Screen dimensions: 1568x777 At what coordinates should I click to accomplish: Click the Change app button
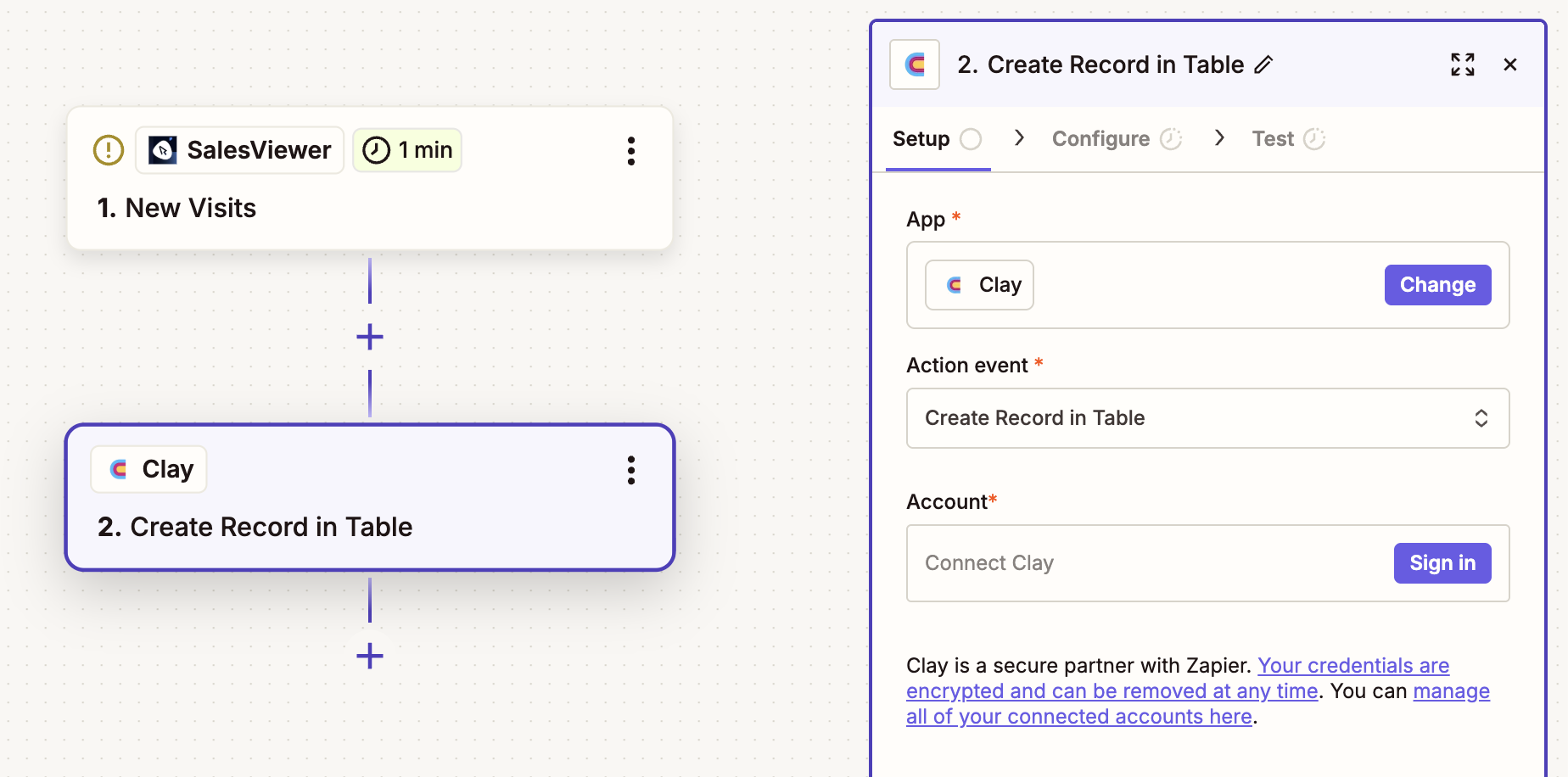point(1437,285)
